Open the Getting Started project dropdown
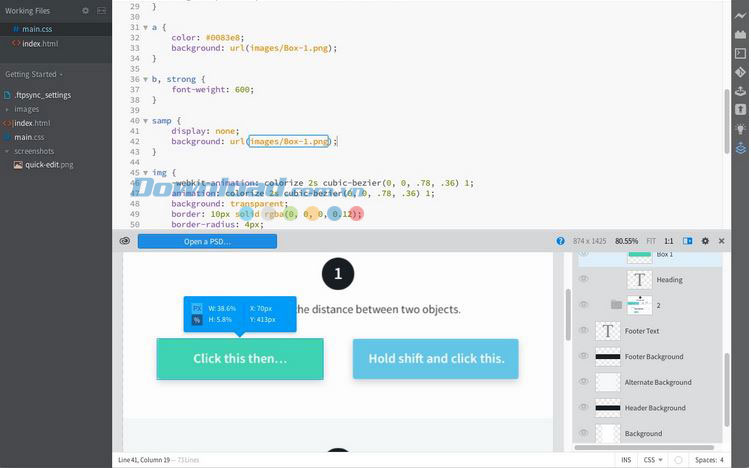This screenshot has height=468, width=751. [33, 74]
